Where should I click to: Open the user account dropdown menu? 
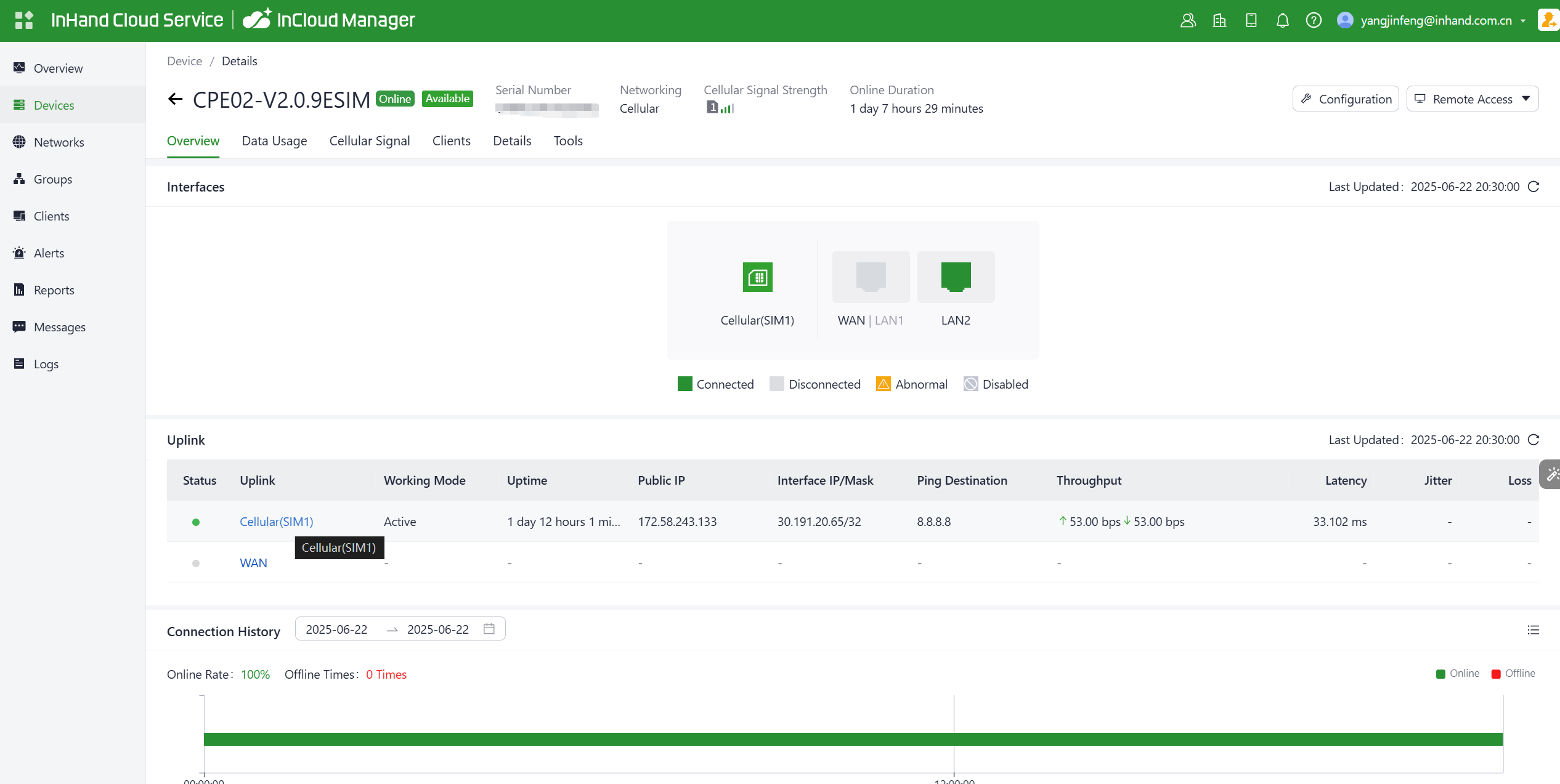tap(1435, 20)
